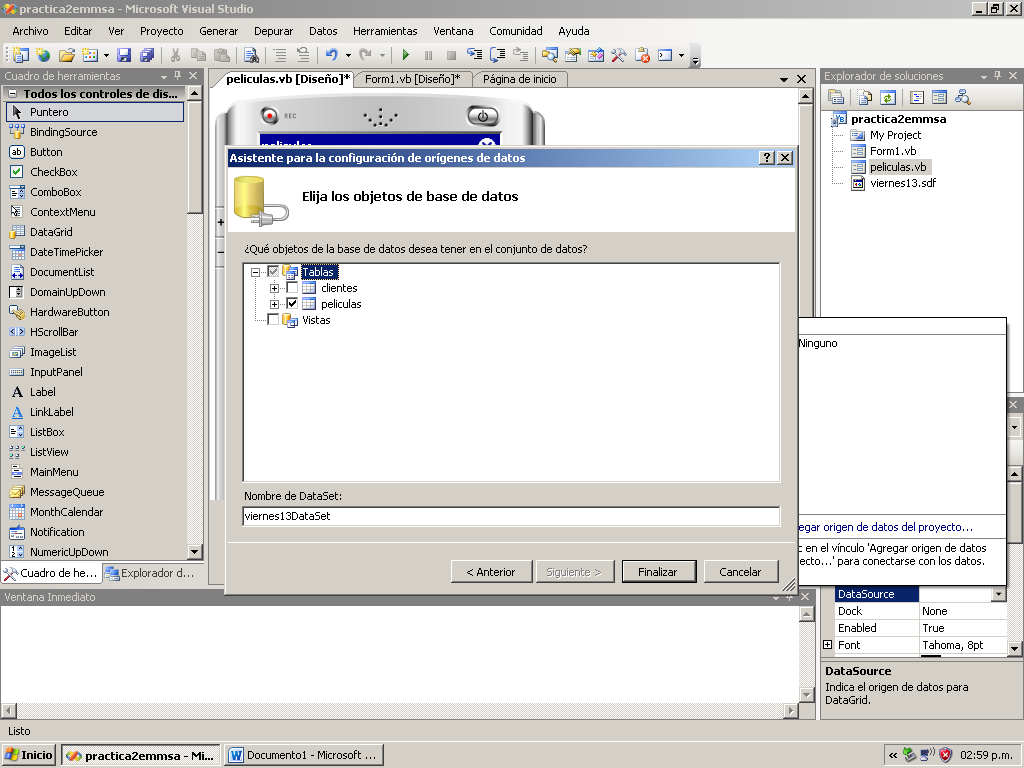
Task: Click View Class Diagram icon in solution explorer
Action: (963, 97)
